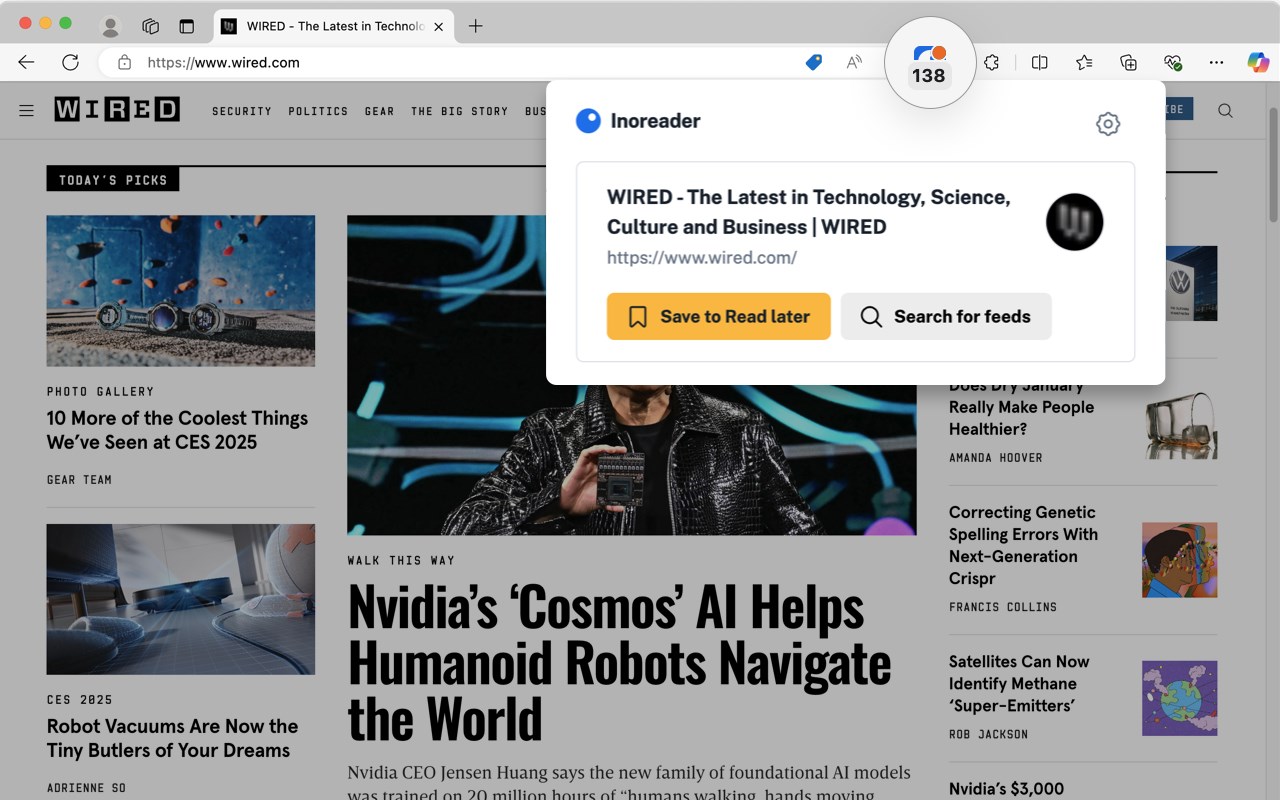
Task: Click the site info lock icon
Action: point(124,62)
